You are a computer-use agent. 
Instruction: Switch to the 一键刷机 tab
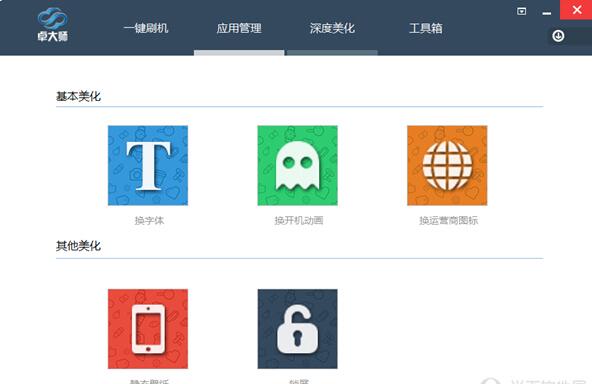click(146, 28)
